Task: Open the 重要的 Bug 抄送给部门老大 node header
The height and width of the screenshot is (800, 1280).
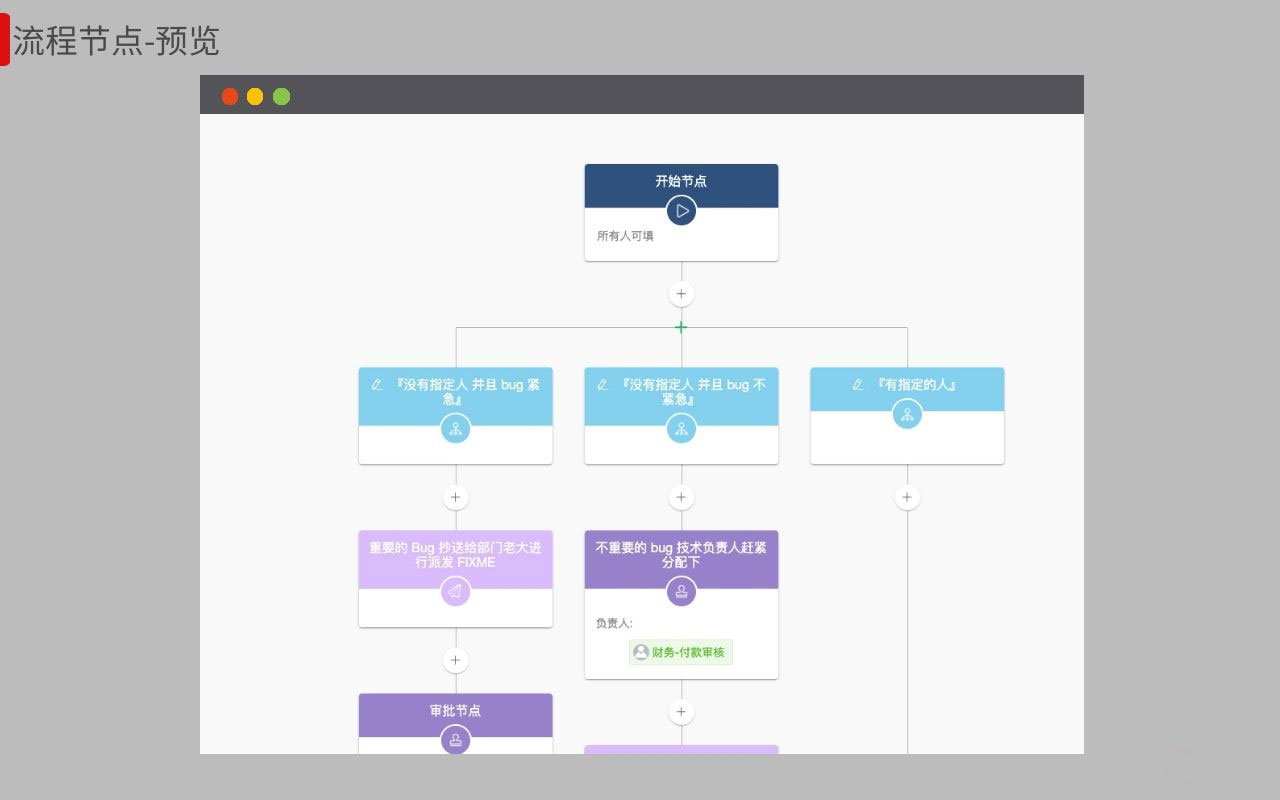Action: point(455,560)
